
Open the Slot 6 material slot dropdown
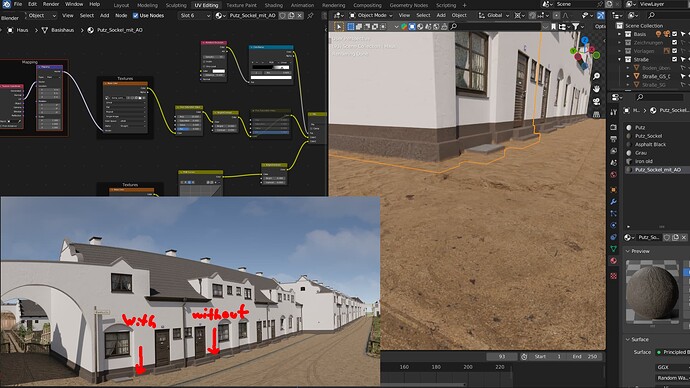[x=195, y=15]
